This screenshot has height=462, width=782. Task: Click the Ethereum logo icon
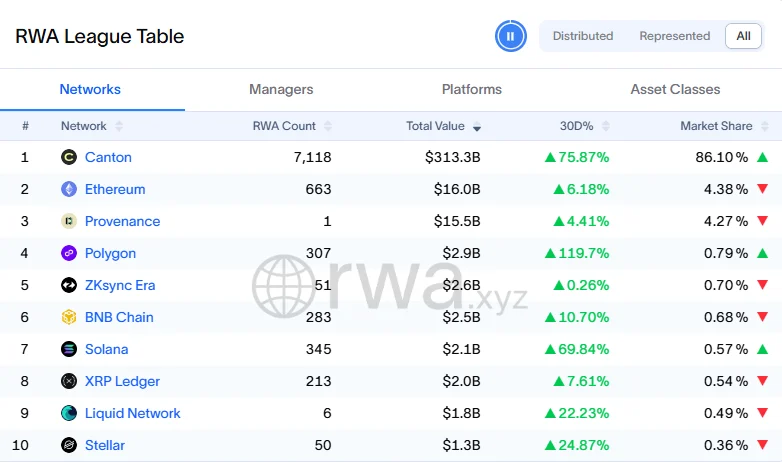69,189
